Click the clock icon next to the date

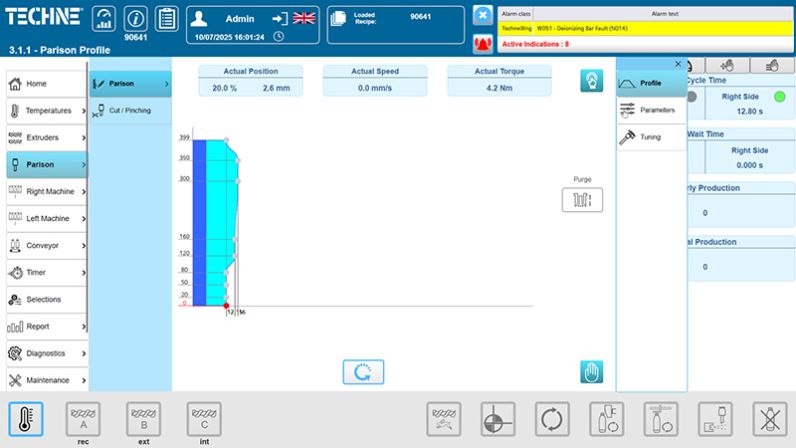click(279, 37)
